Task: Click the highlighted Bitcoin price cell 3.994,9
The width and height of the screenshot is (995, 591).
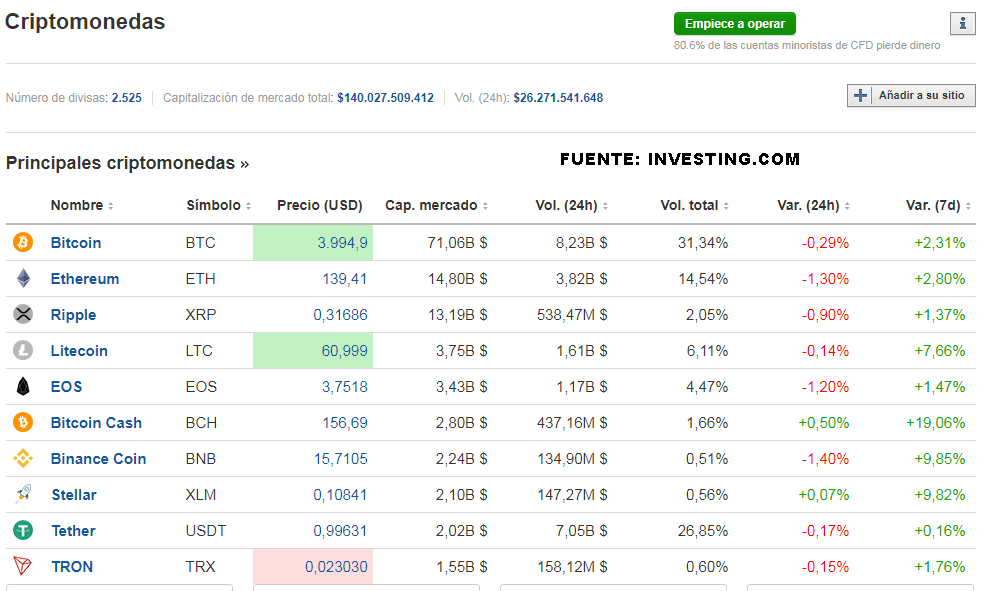Action: click(x=313, y=243)
